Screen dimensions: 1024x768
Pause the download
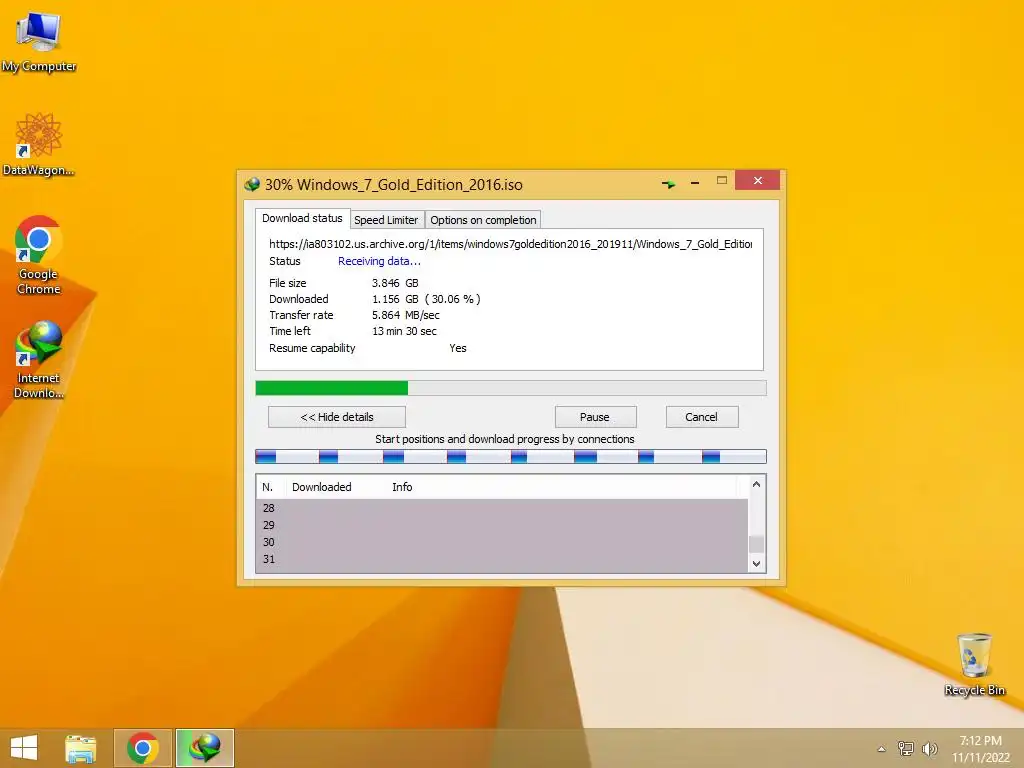pos(594,417)
